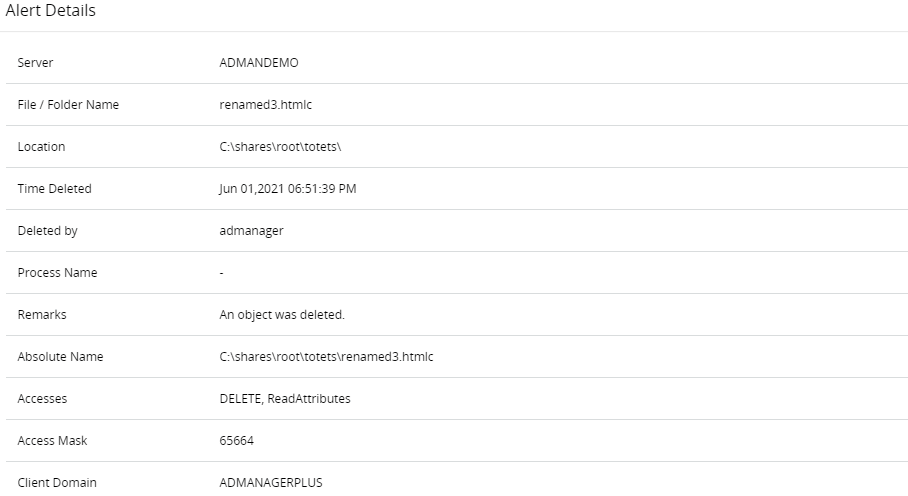
Task: Click the Access Mask label
Action: click(53, 441)
